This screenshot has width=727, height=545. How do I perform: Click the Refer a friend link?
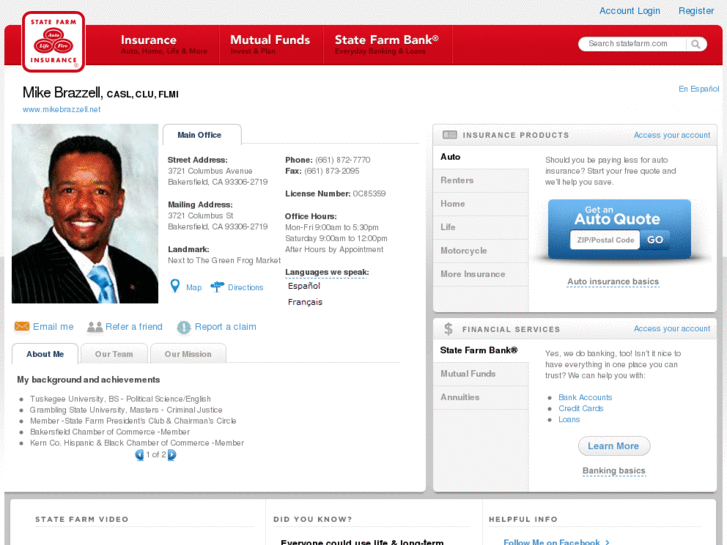[x=134, y=327]
